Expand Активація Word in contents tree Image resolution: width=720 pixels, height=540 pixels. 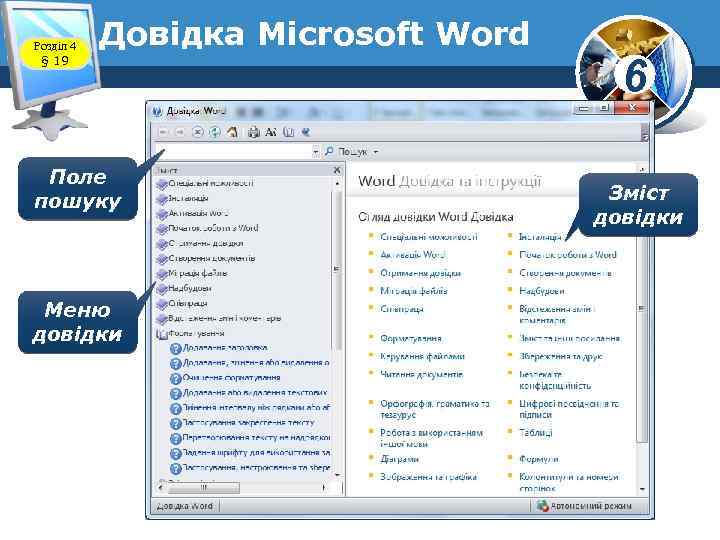(192, 214)
